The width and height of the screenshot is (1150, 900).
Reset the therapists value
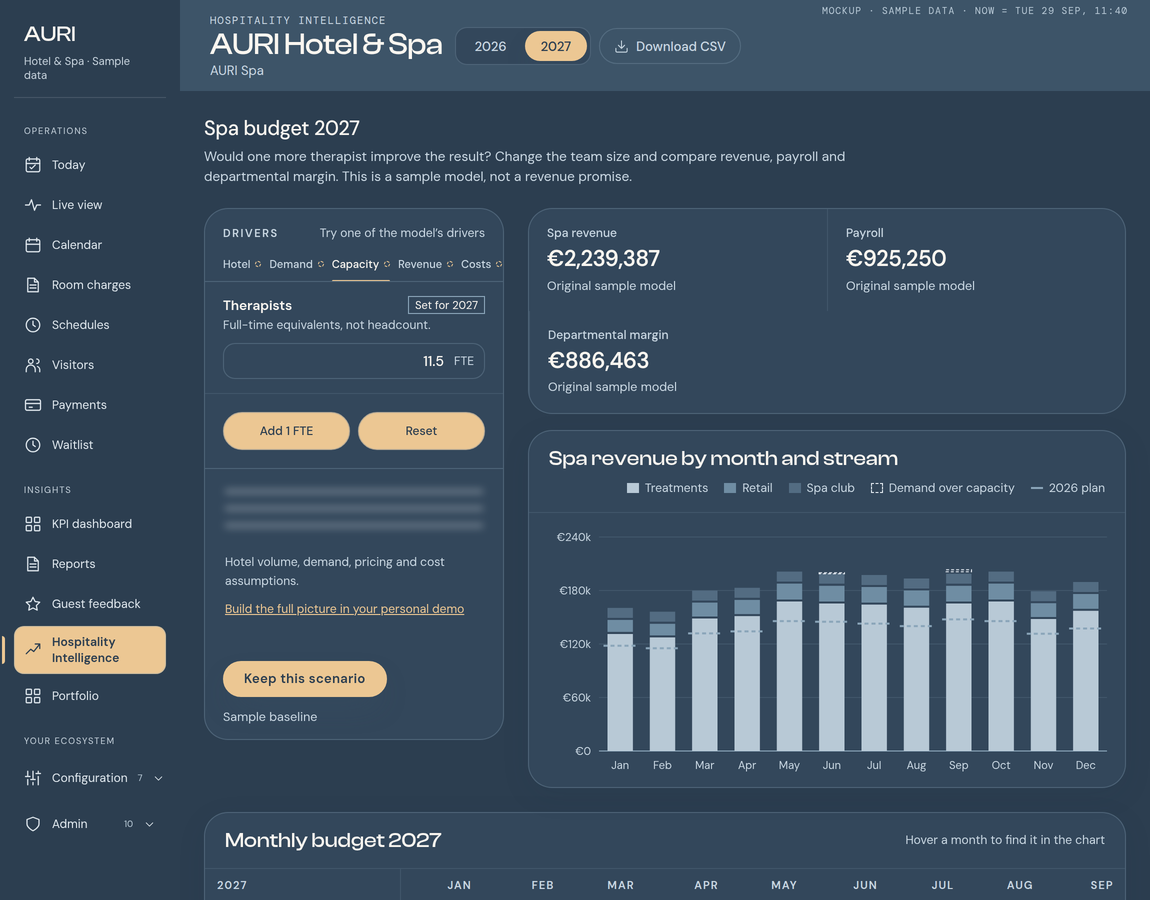click(421, 431)
